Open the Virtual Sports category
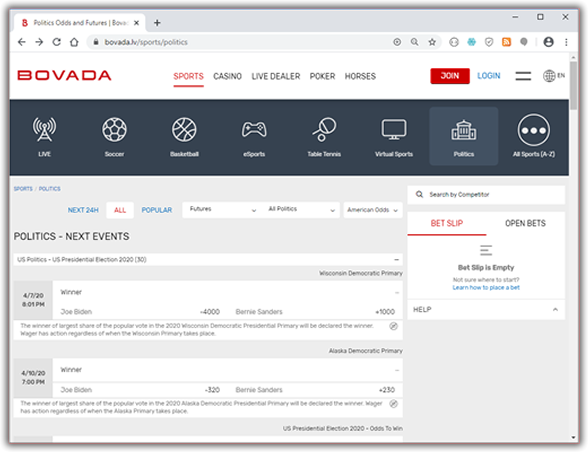This screenshot has height=452, width=588. point(394,137)
